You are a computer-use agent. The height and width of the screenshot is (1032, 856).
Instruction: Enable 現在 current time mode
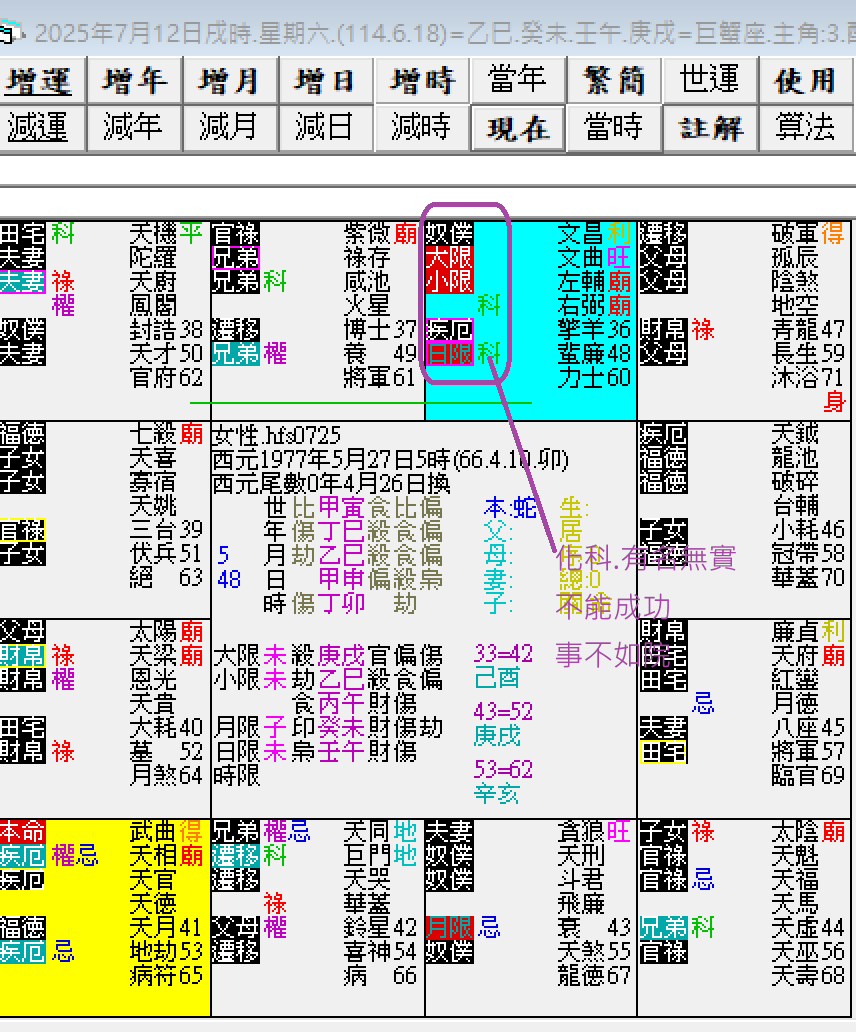[x=518, y=128]
